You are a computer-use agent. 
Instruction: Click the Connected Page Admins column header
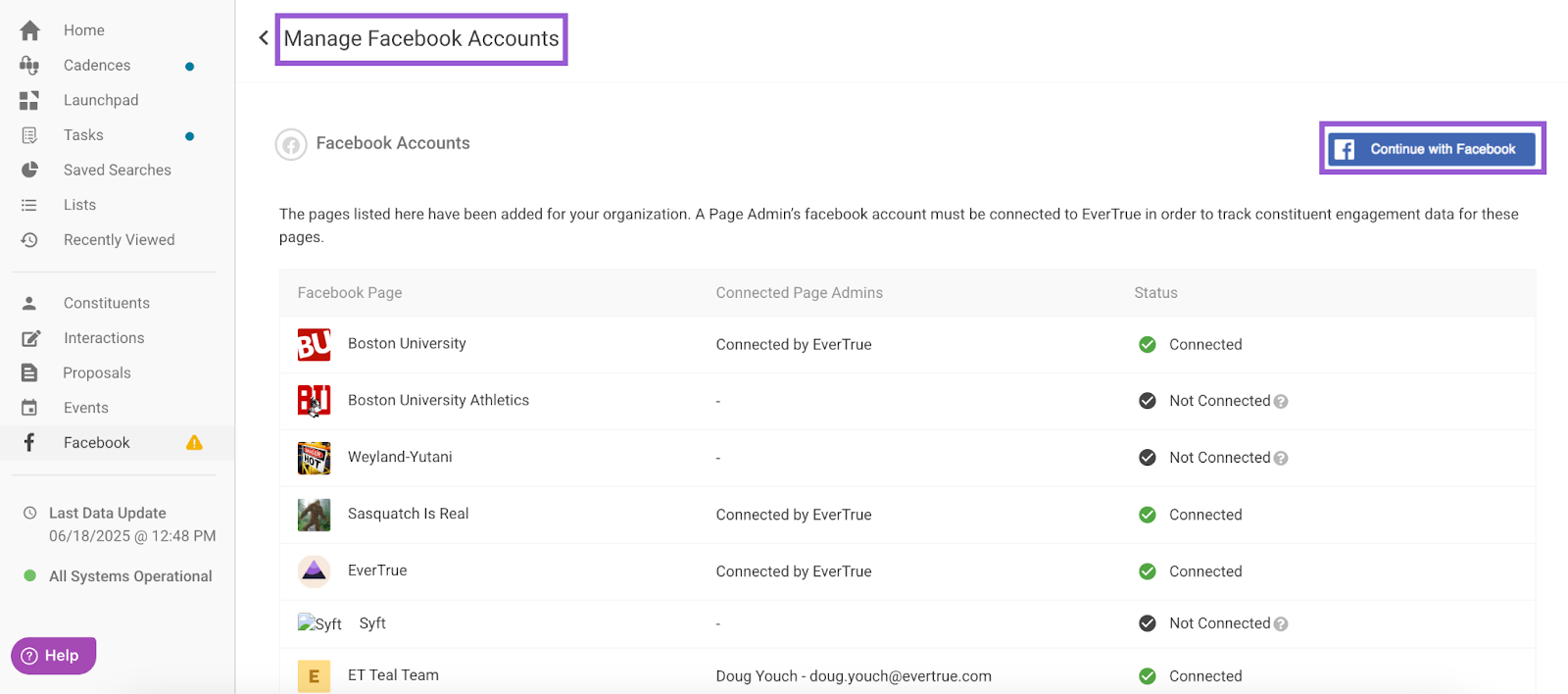pos(800,293)
